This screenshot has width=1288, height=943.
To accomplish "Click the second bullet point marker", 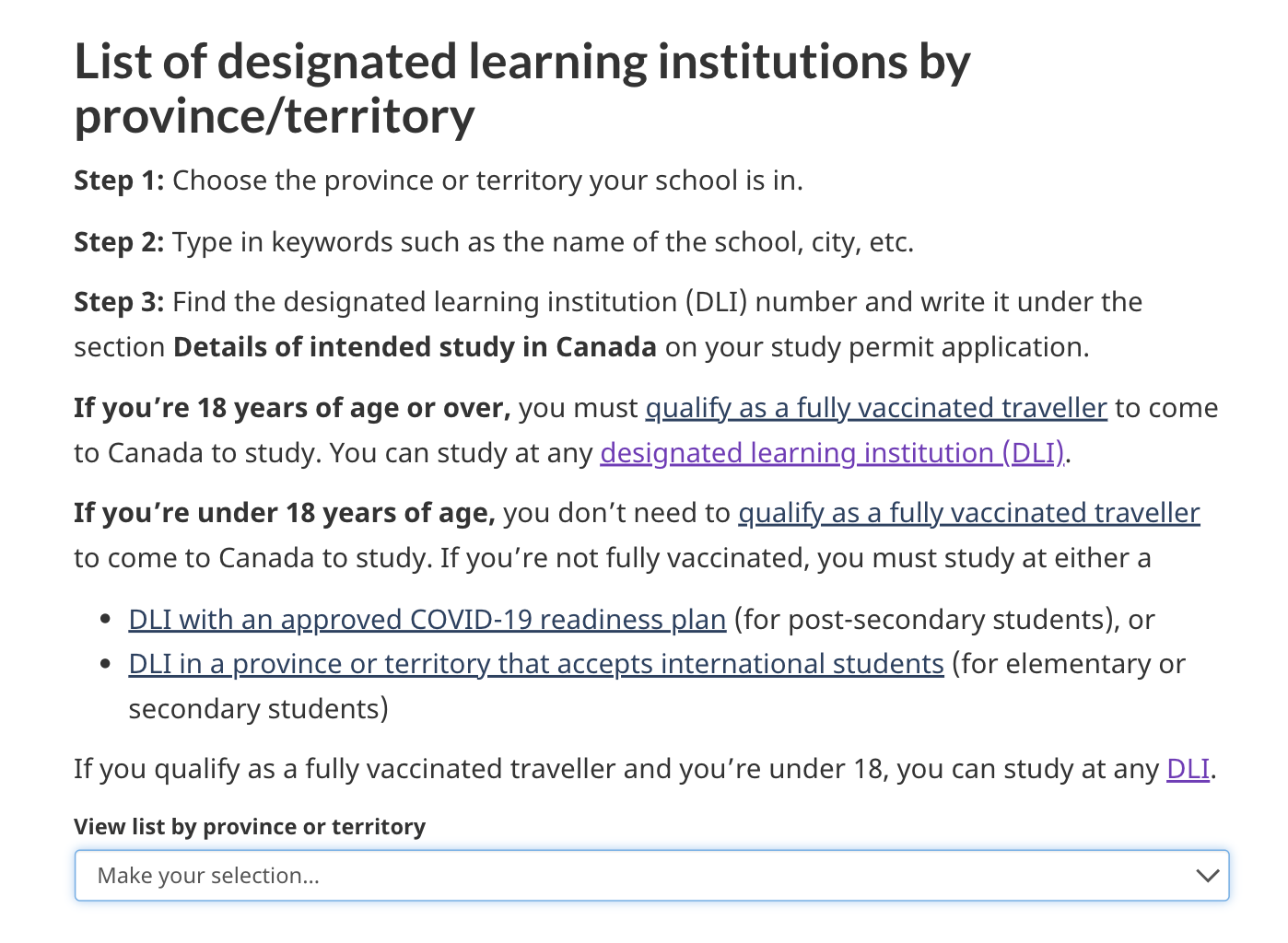I will (106, 664).
